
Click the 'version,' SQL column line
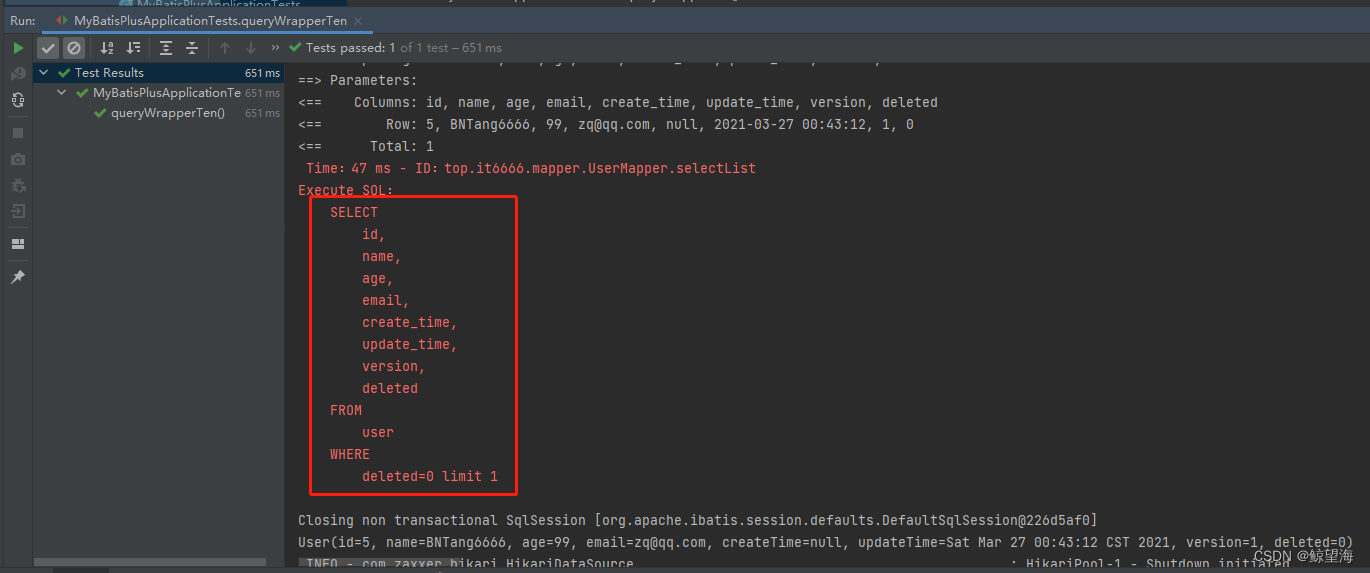[x=394, y=366]
